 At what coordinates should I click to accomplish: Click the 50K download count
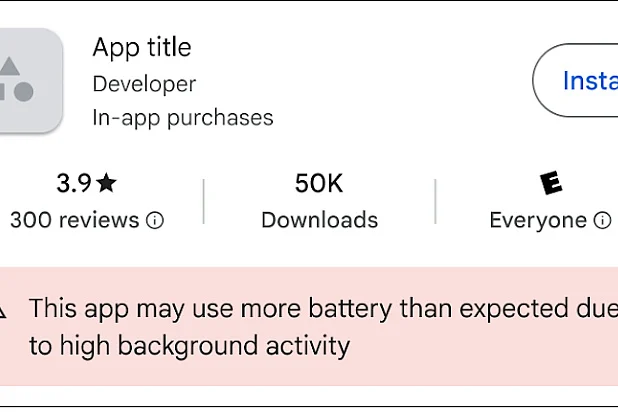319,183
